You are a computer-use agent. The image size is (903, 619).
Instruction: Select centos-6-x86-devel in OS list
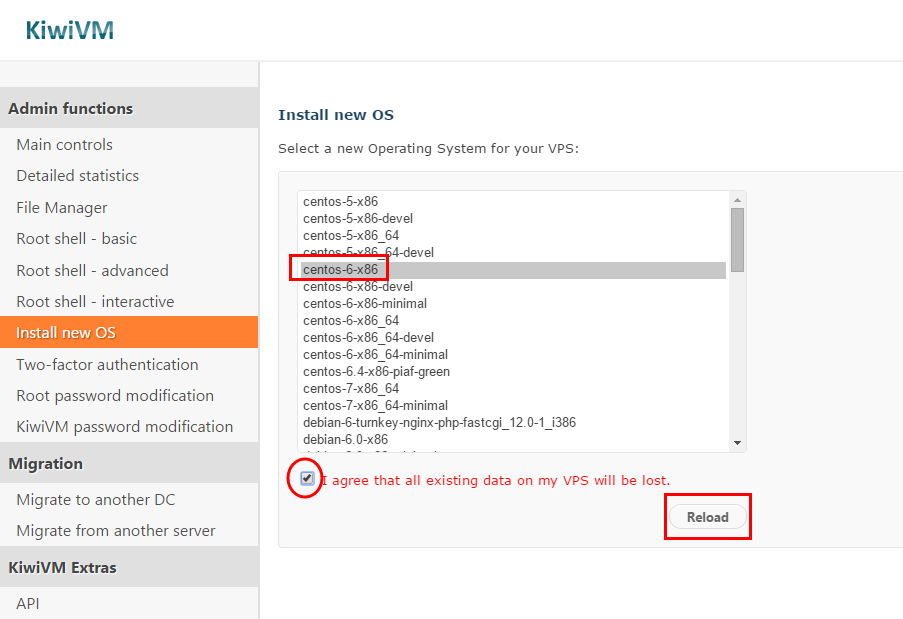(x=513, y=287)
